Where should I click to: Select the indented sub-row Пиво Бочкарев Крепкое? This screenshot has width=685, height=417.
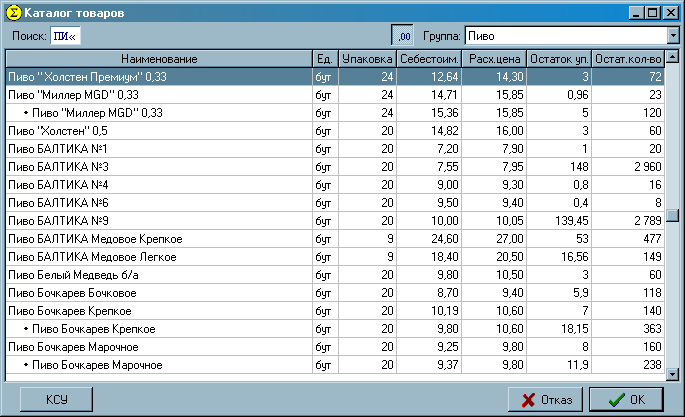tap(335, 329)
